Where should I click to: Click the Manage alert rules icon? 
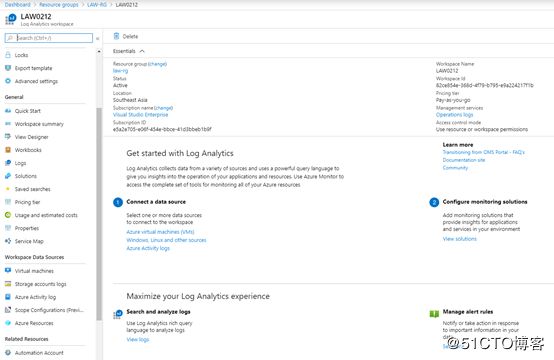pyautogui.click(x=434, y=314)
